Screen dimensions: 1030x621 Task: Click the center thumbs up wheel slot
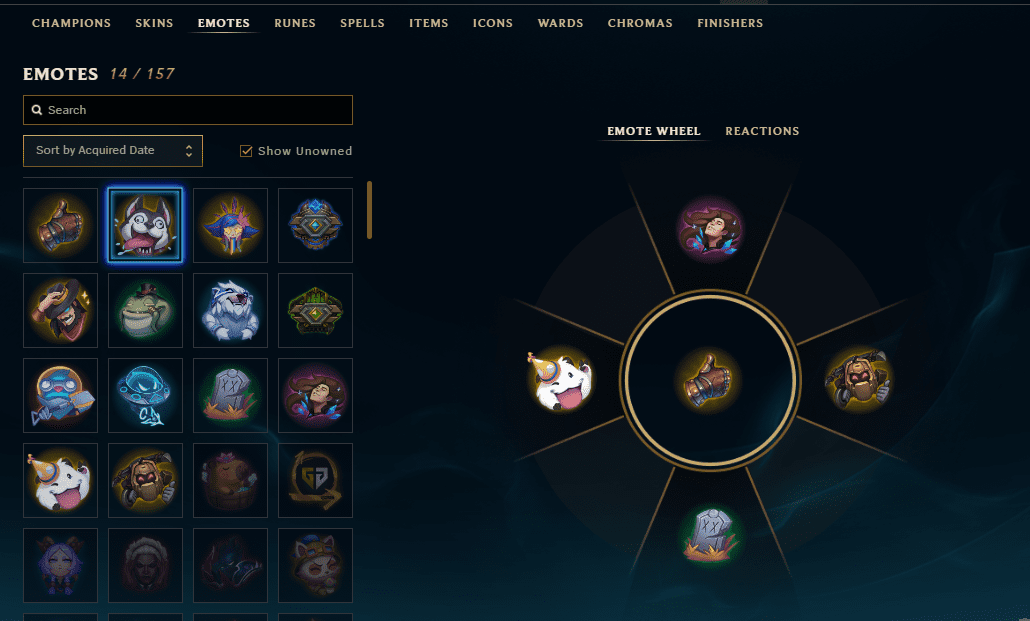[709, 380]
